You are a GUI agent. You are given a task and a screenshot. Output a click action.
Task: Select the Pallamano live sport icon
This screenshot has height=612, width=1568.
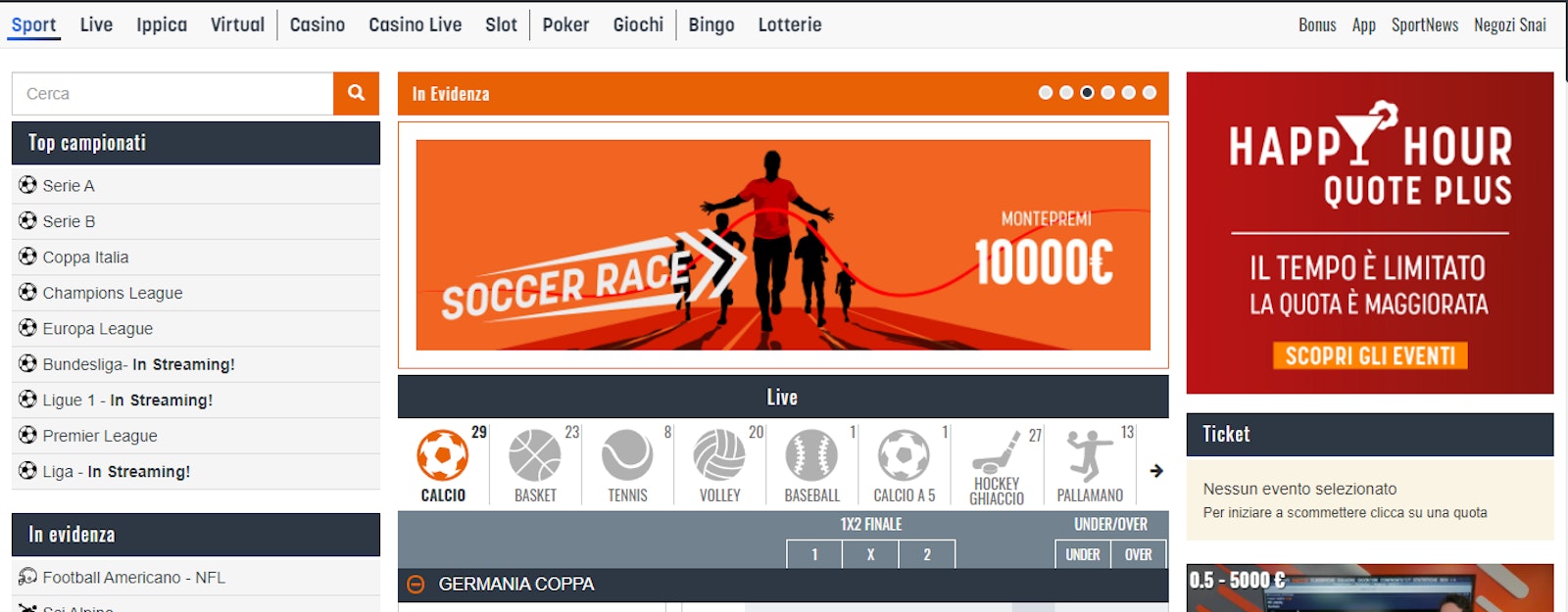(1090, 455)
